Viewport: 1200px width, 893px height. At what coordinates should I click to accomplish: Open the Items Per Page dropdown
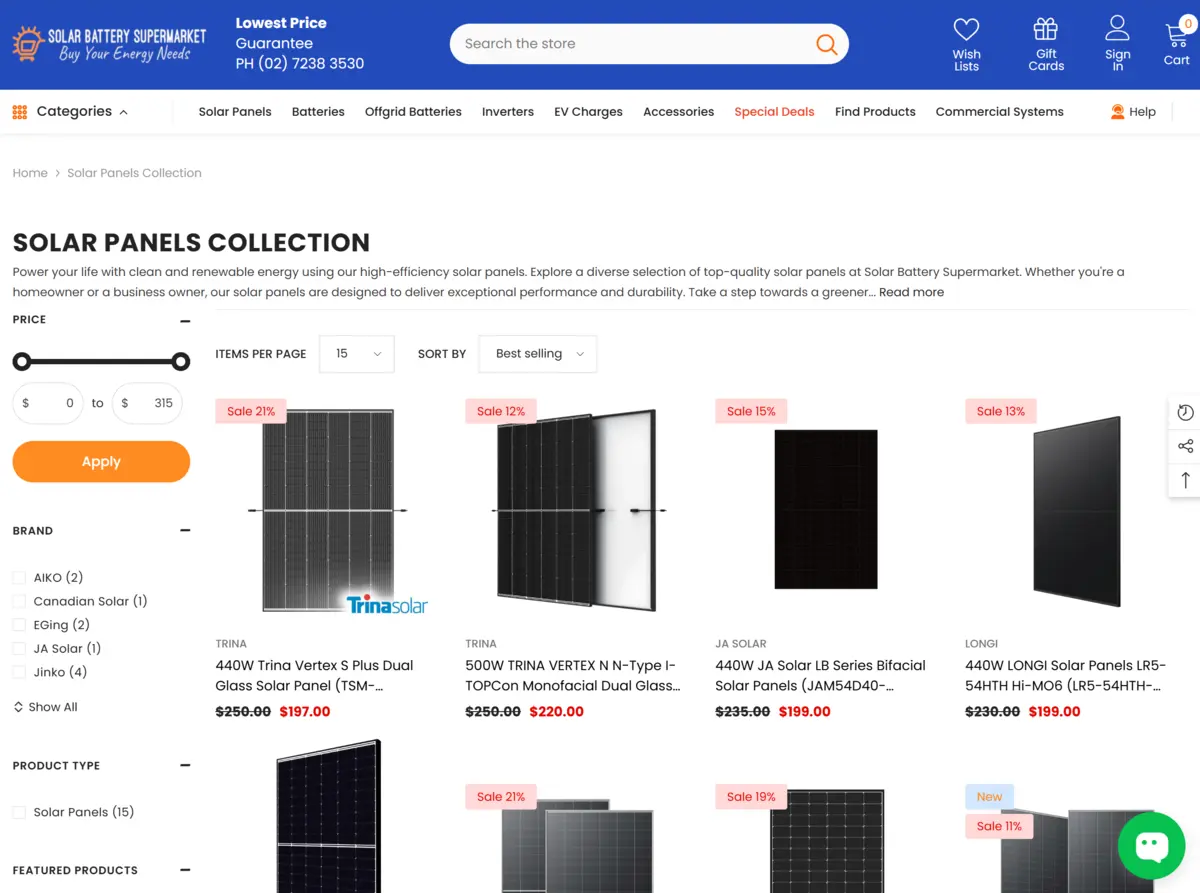click(x=357, y=354)
